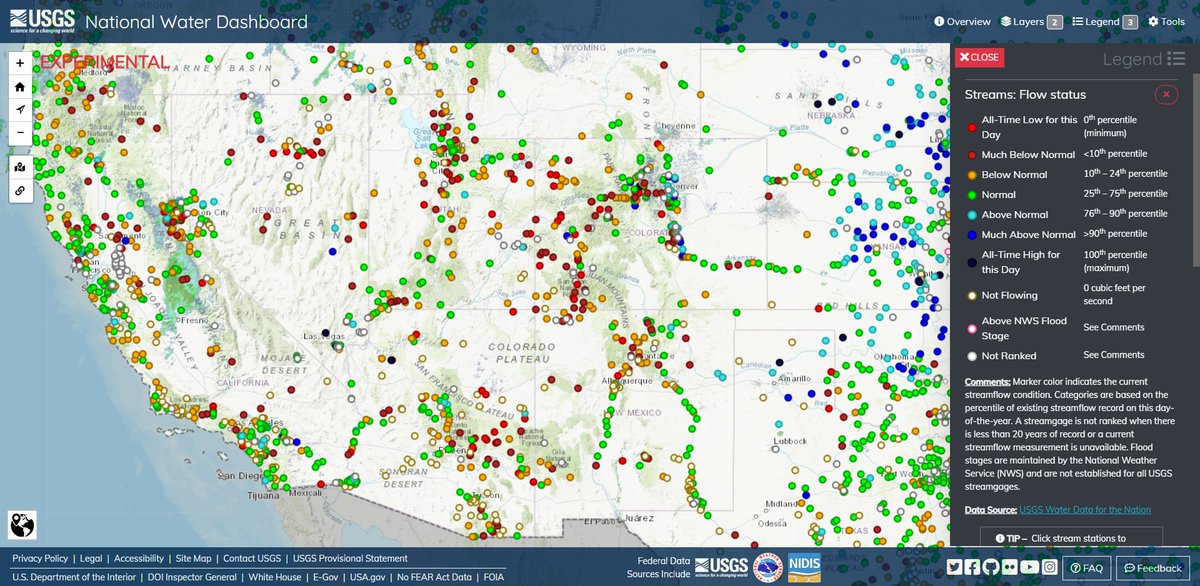Open the snapshot camera tool
The width and height of the screenshot is (1200, 586).
(x=20, y=167)
